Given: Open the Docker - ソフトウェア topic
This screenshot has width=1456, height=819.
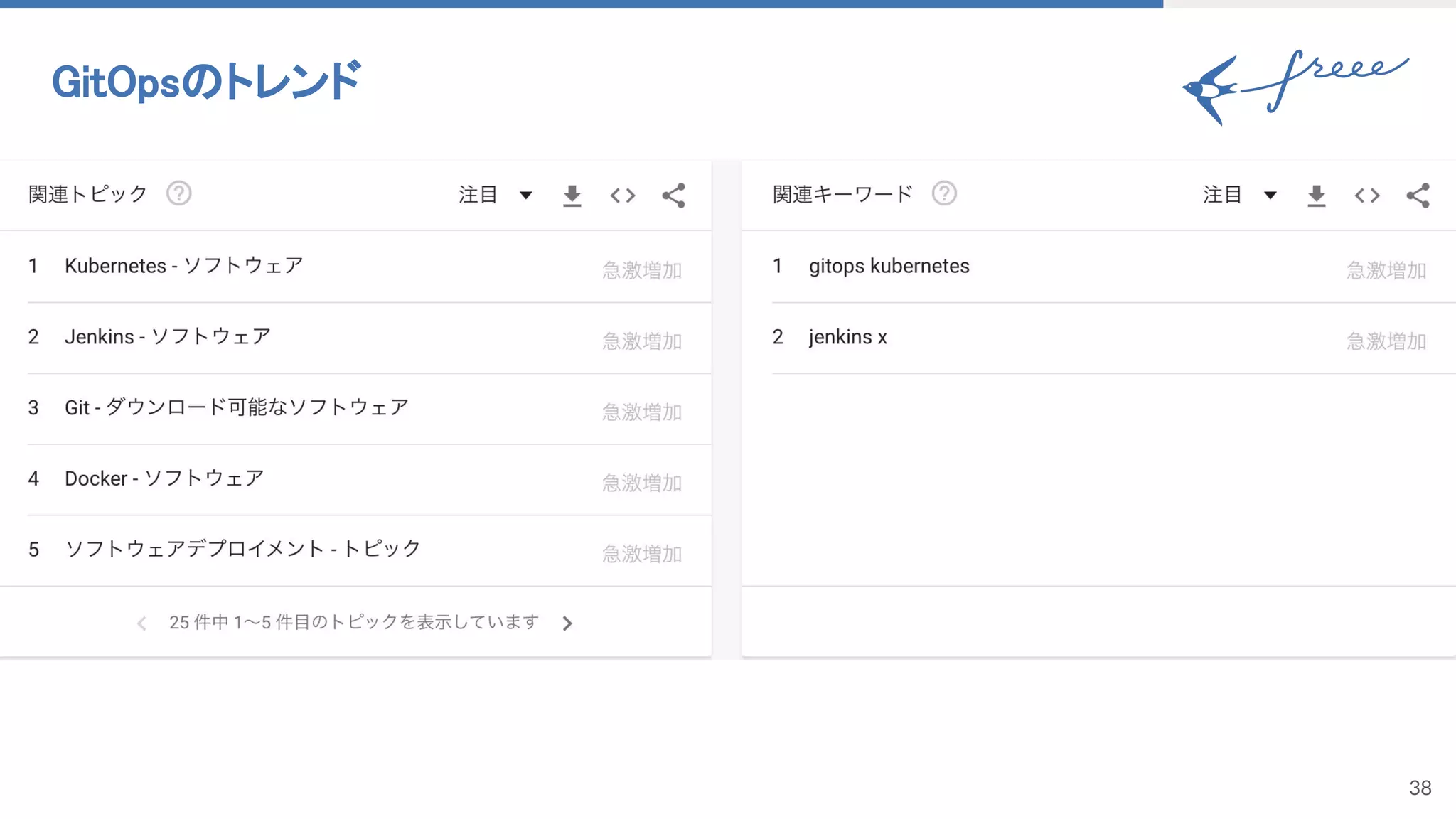Looking at the screenshot, I should (164, 478).
